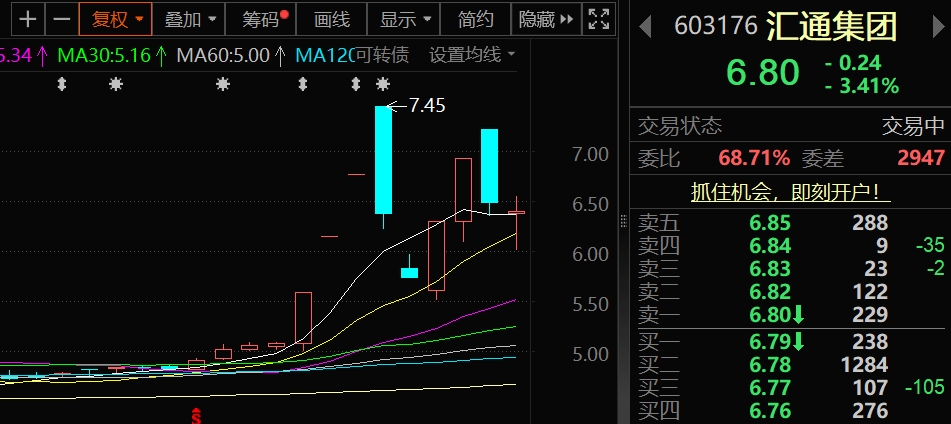Enter fullscreen with the expand icon
Screen dimensions: 951x424
[x=599, y=18]
